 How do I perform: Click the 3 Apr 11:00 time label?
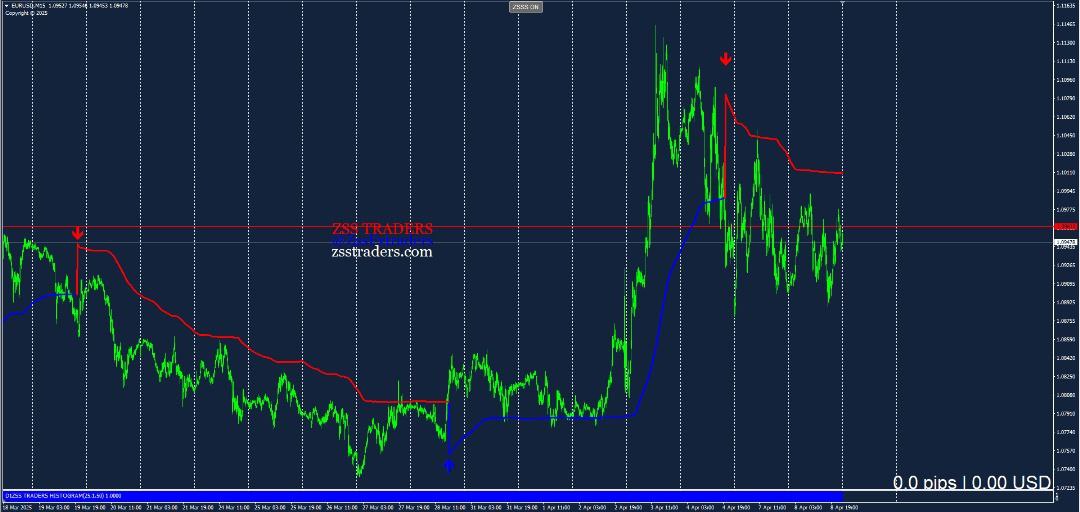[665, 507]
